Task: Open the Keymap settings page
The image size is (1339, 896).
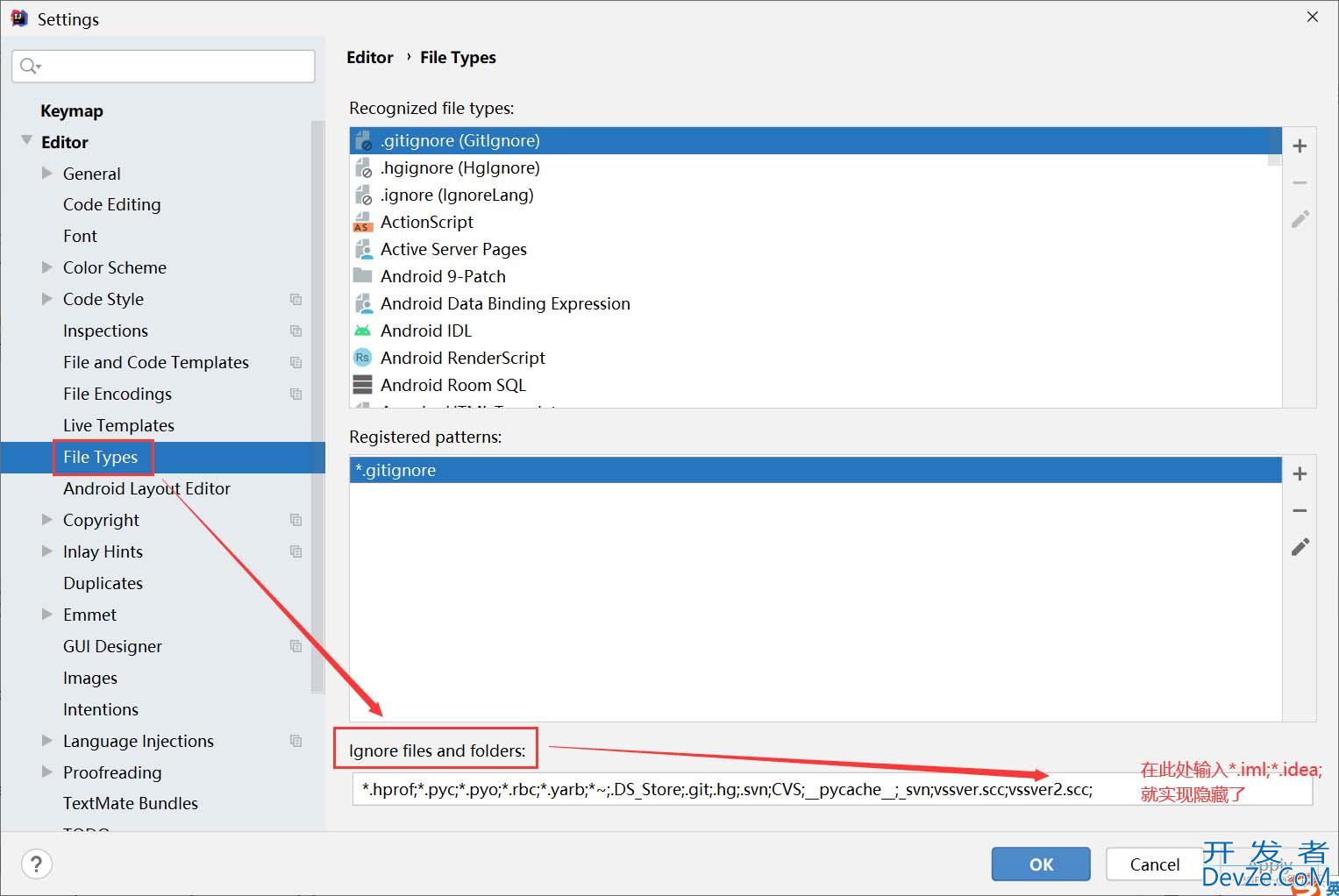Action: point(72,110)
